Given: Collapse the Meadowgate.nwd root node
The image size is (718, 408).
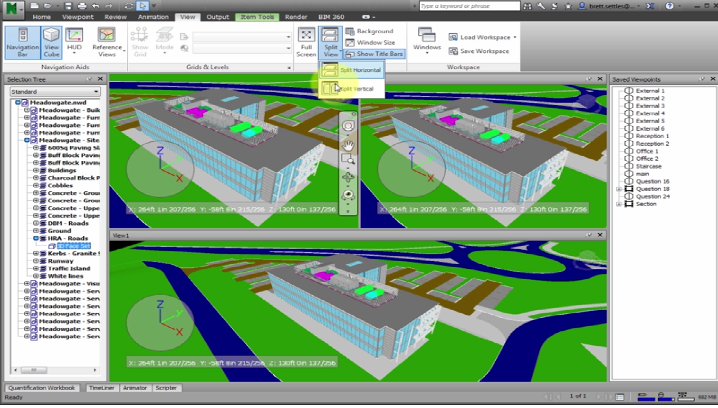Looking at the screenshot, I should 17,103.
